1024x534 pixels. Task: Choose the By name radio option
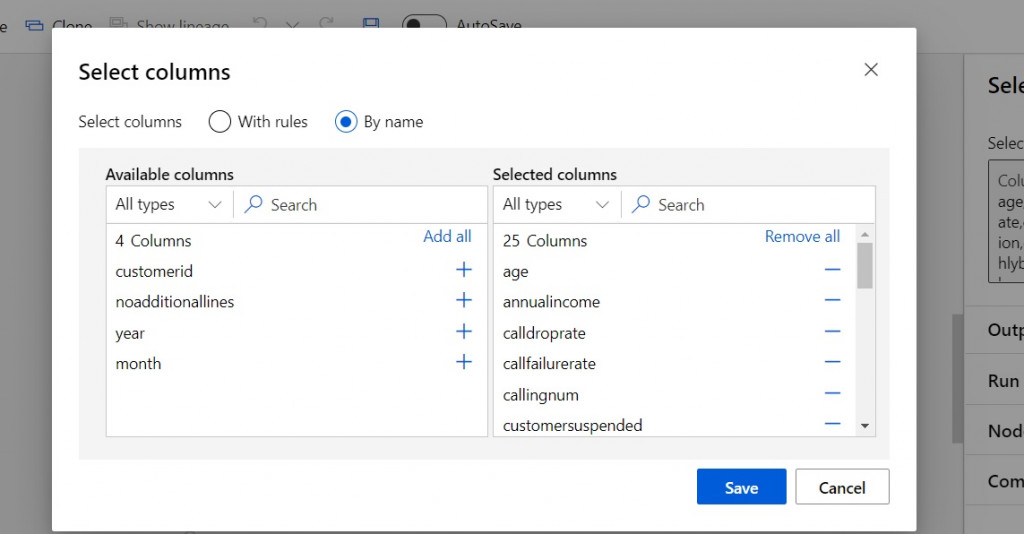(x=346, y=122)
